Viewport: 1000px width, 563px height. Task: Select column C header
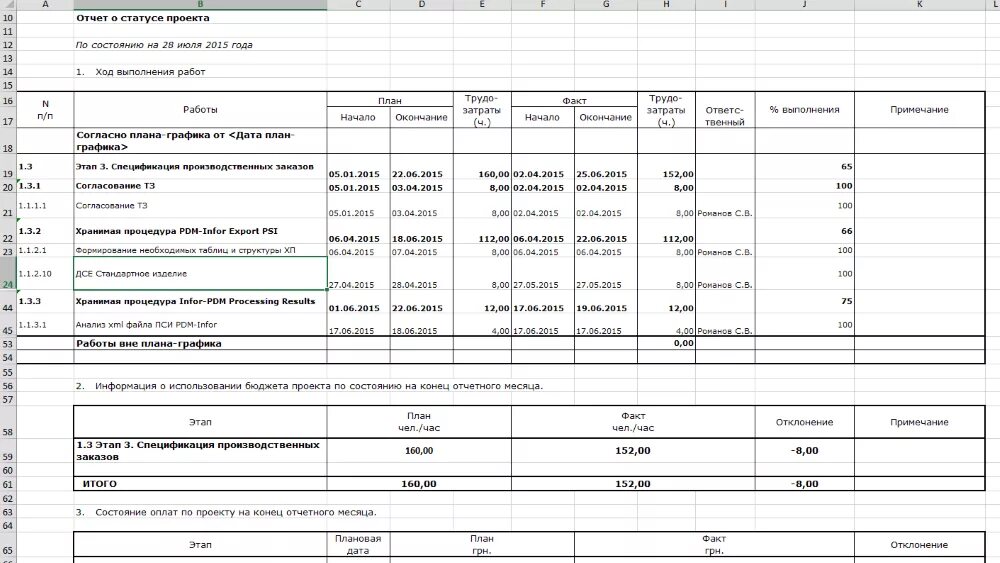click(358, 4)
